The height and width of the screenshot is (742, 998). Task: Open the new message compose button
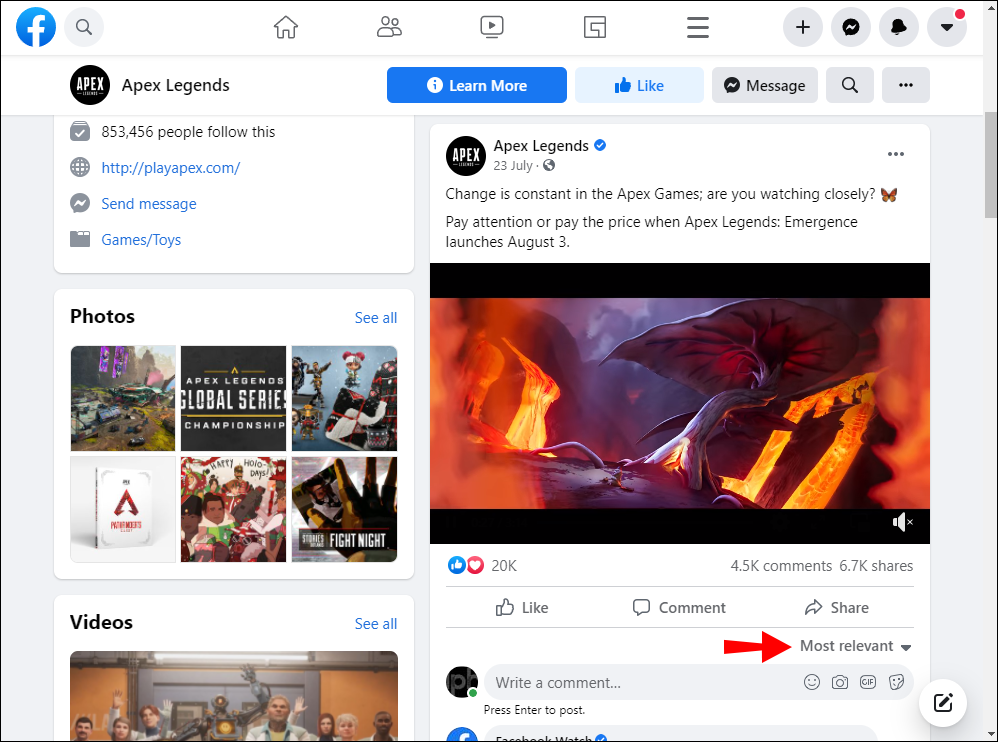pyautogui.click(x=943, y=703)
